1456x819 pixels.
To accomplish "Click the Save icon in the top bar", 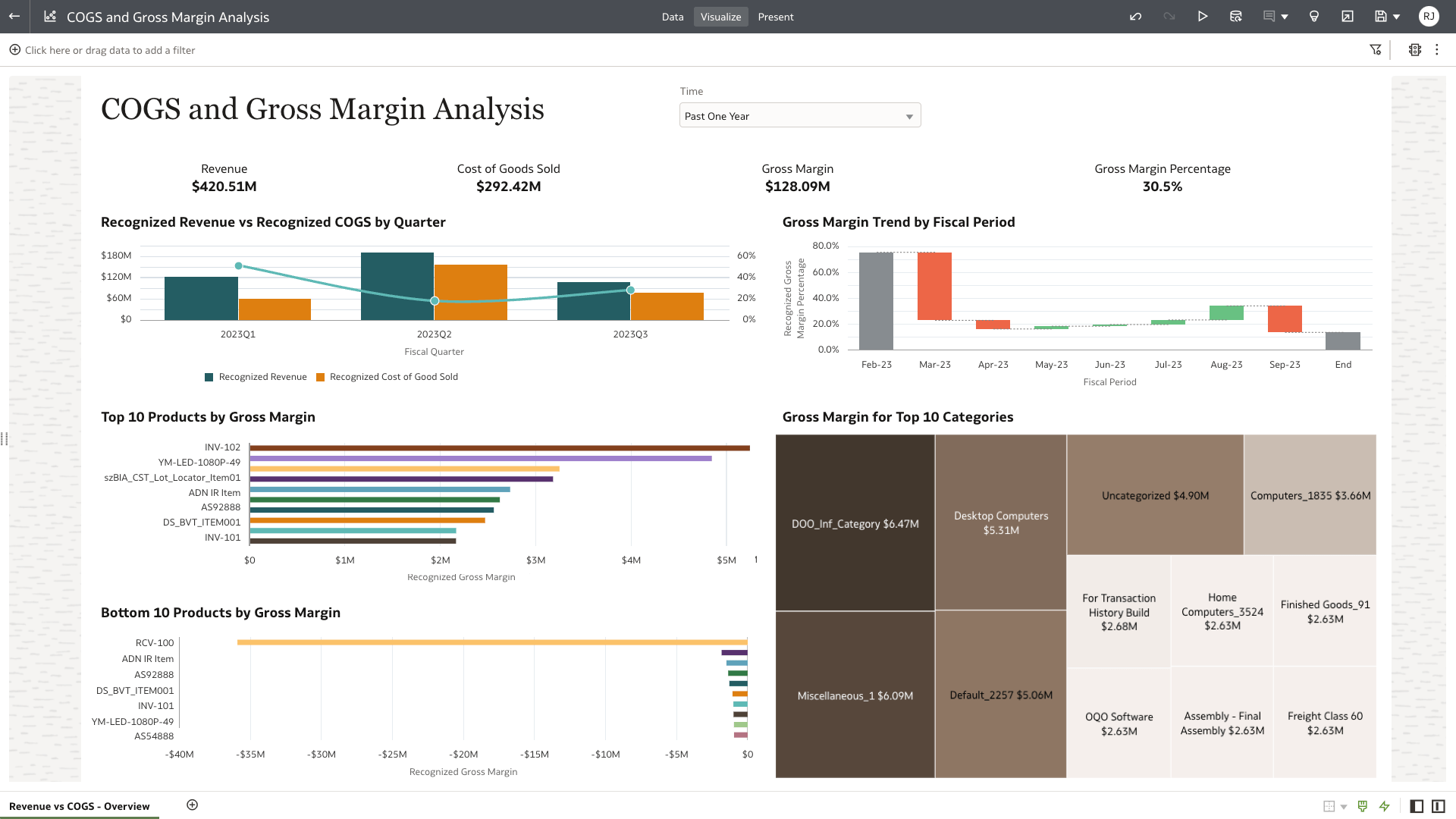I will pyautogui.click(x=1382, y=16).
